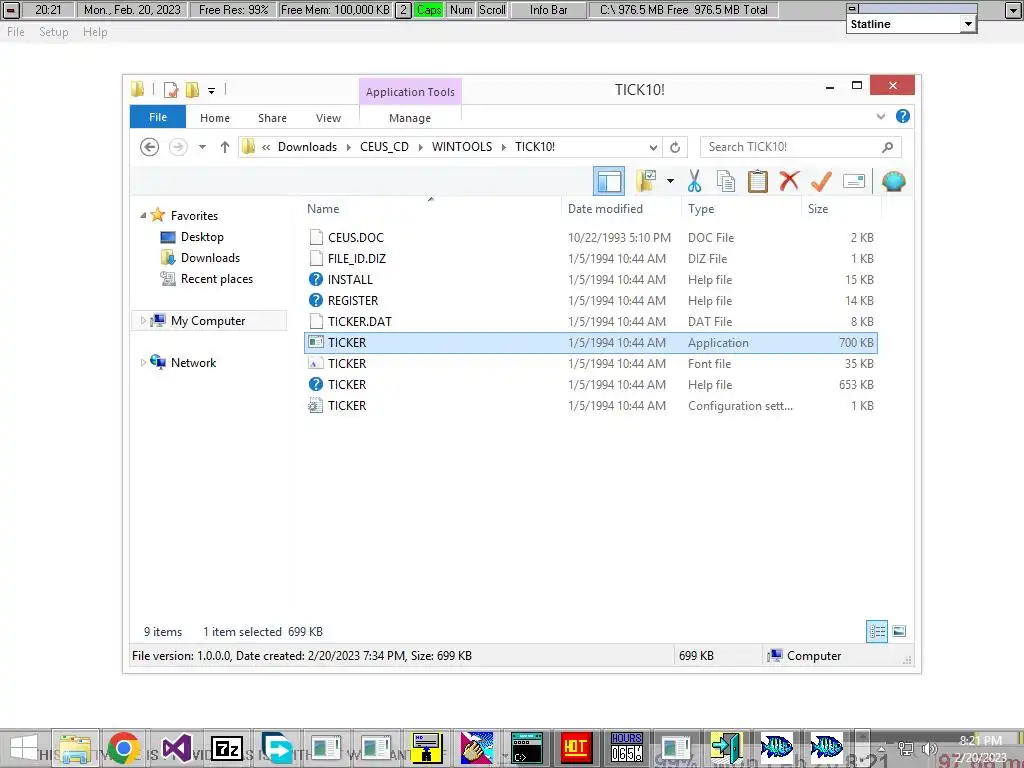Click New Folder icon in quick access toolbar
This screenshot has height=768, width=1024.
[192, 89]
